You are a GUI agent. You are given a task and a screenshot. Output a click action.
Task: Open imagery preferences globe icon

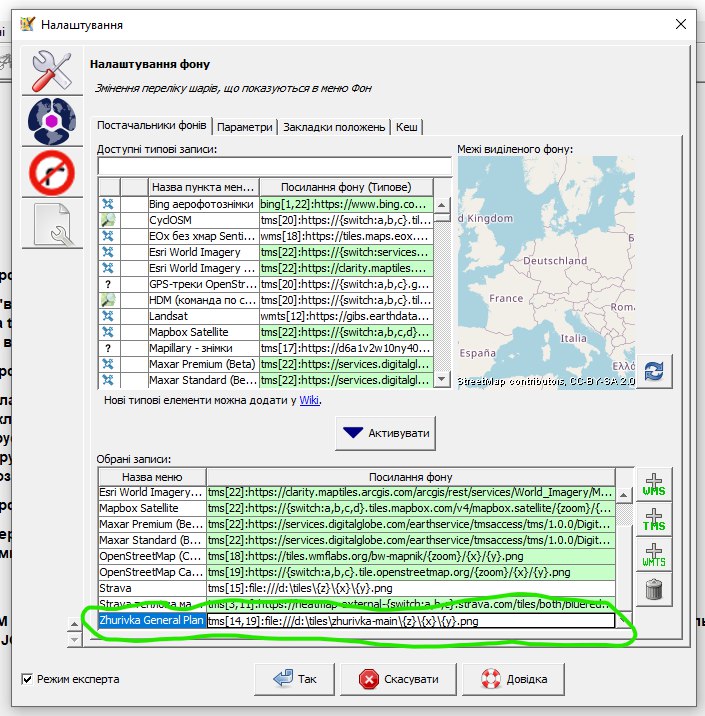click(x=52, y=121)
